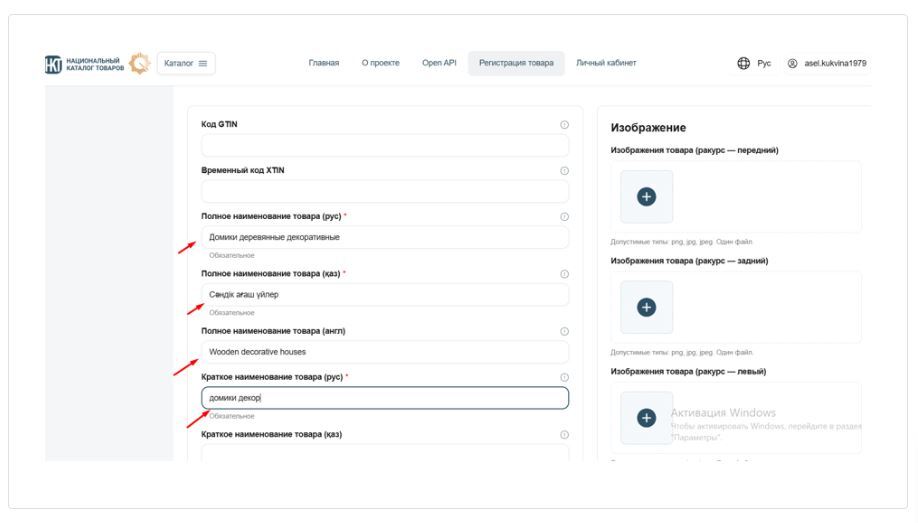
Task: Add front view product image
Action: [x=646, y=197]
